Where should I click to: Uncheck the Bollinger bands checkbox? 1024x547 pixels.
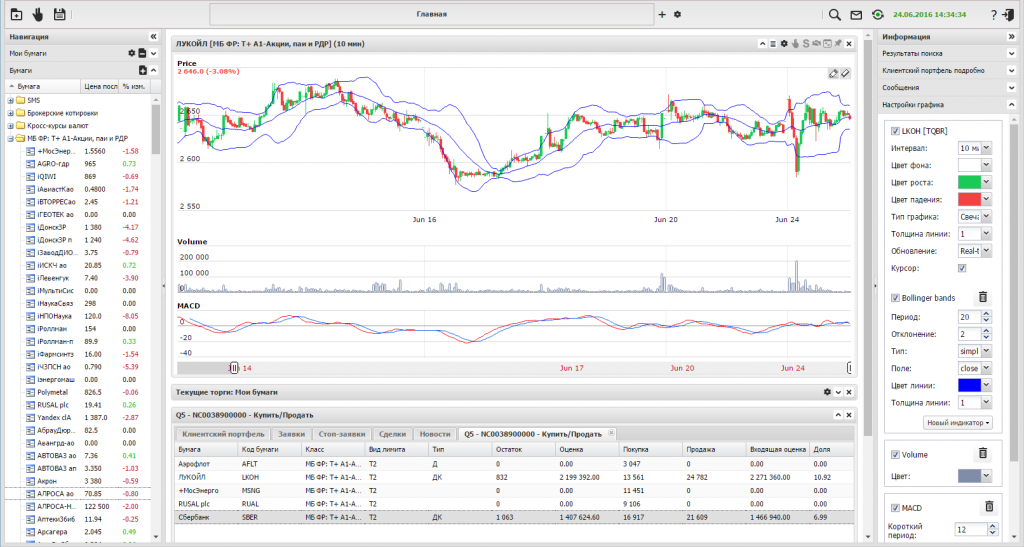coord(895,297)
